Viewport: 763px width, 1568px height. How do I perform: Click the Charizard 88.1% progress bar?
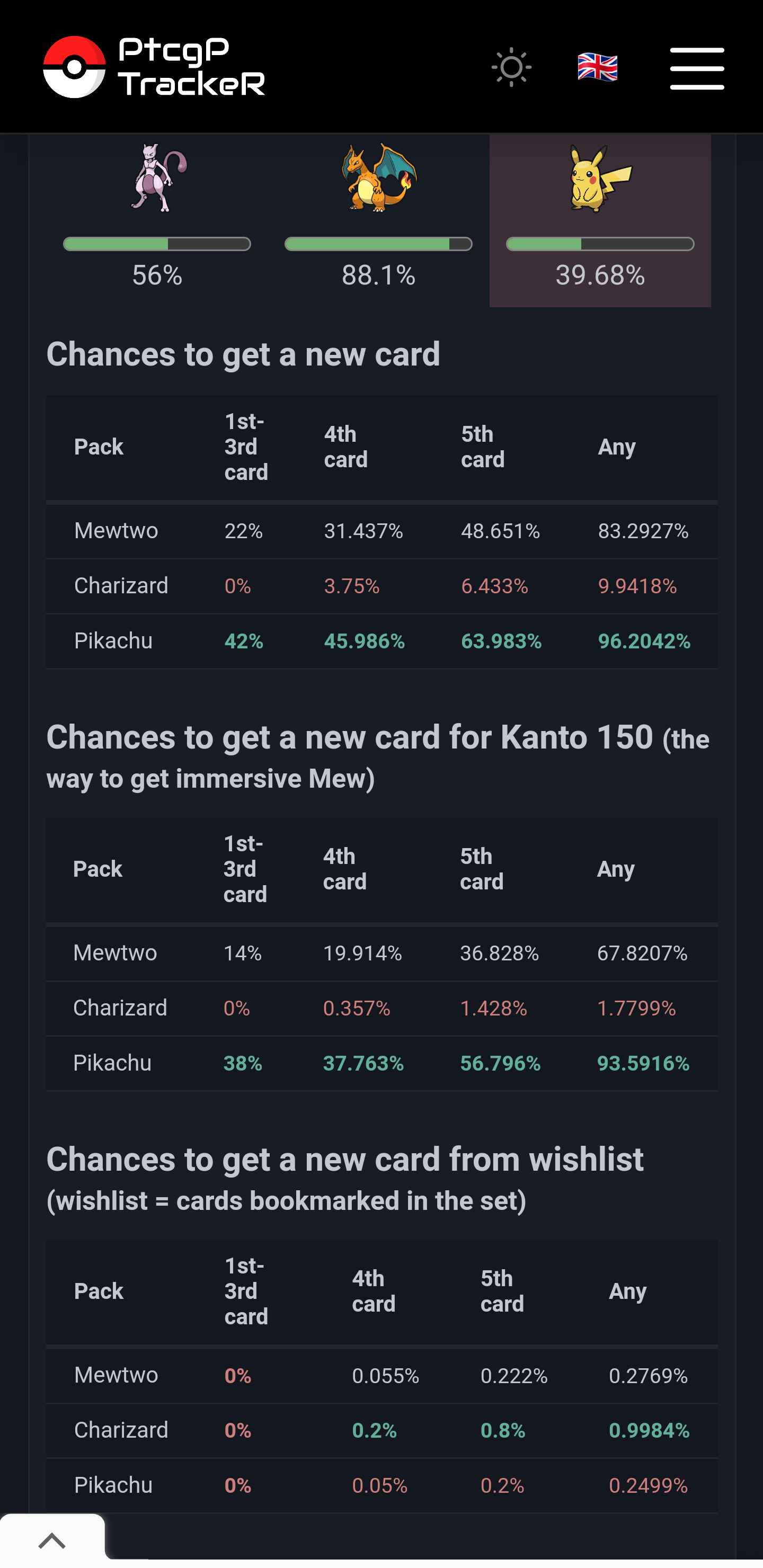click(x=378, y=244)
